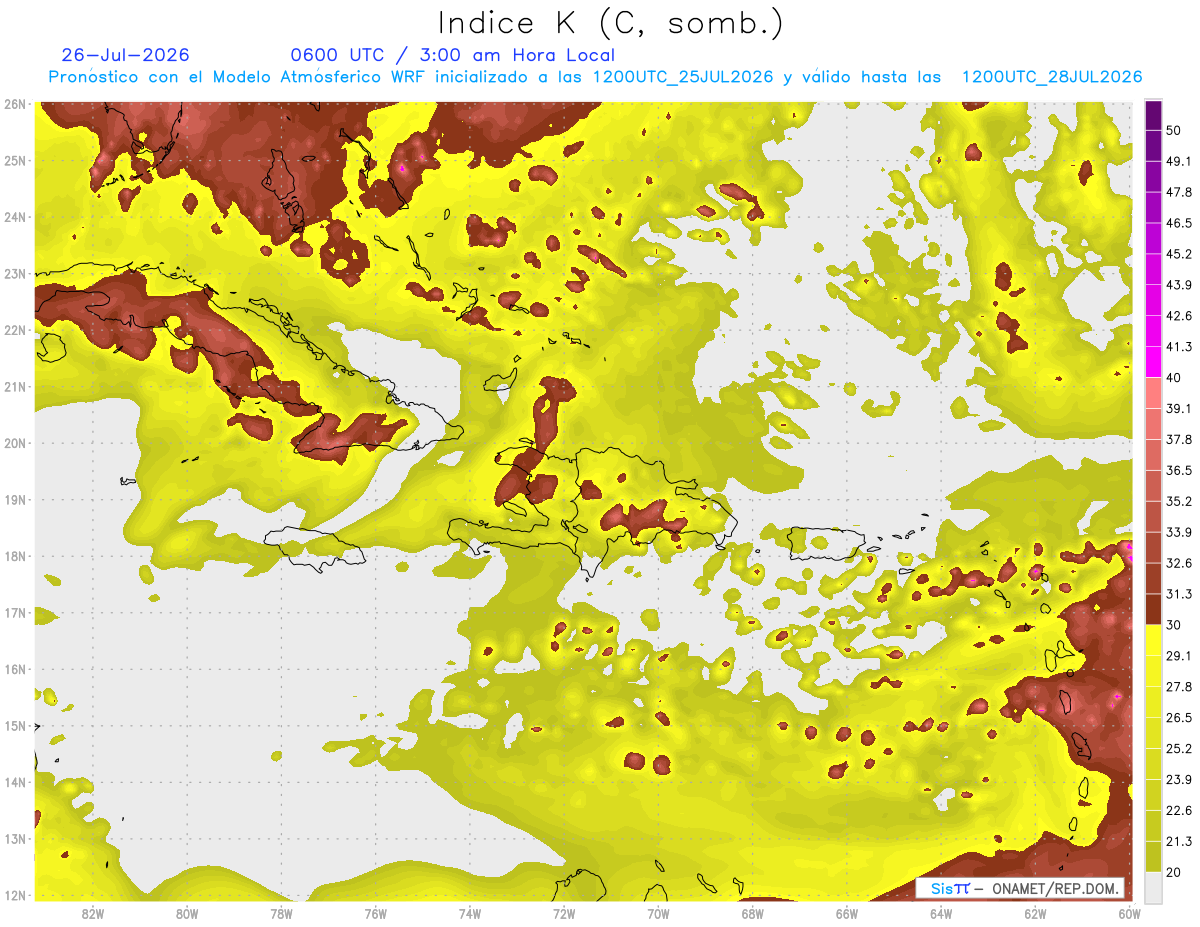Click the colorbar label '23.9'
The height and width of the screenshot is (927, 1200).
point(1178,779)
